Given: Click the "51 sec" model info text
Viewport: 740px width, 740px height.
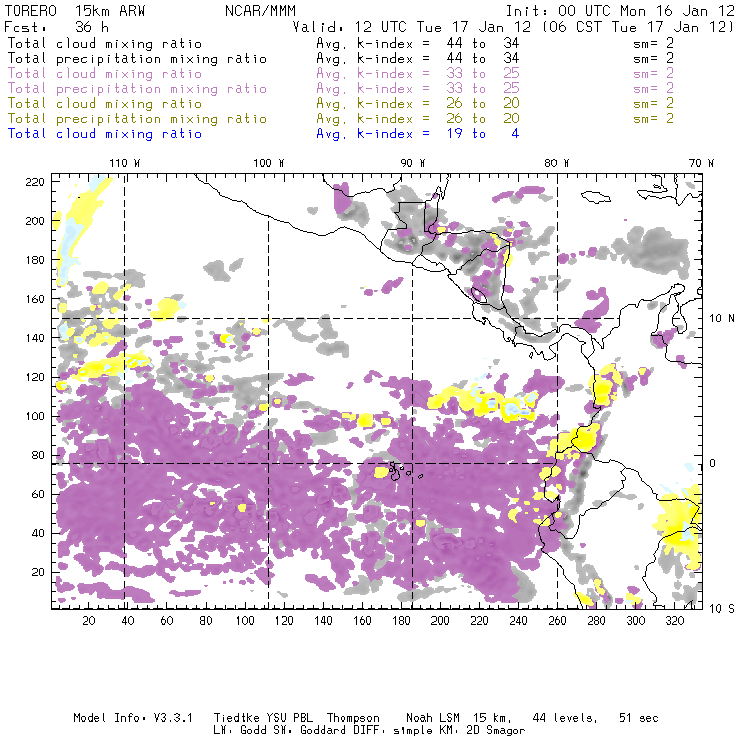Looking at the screenshot, I should [x=639, y=718].
